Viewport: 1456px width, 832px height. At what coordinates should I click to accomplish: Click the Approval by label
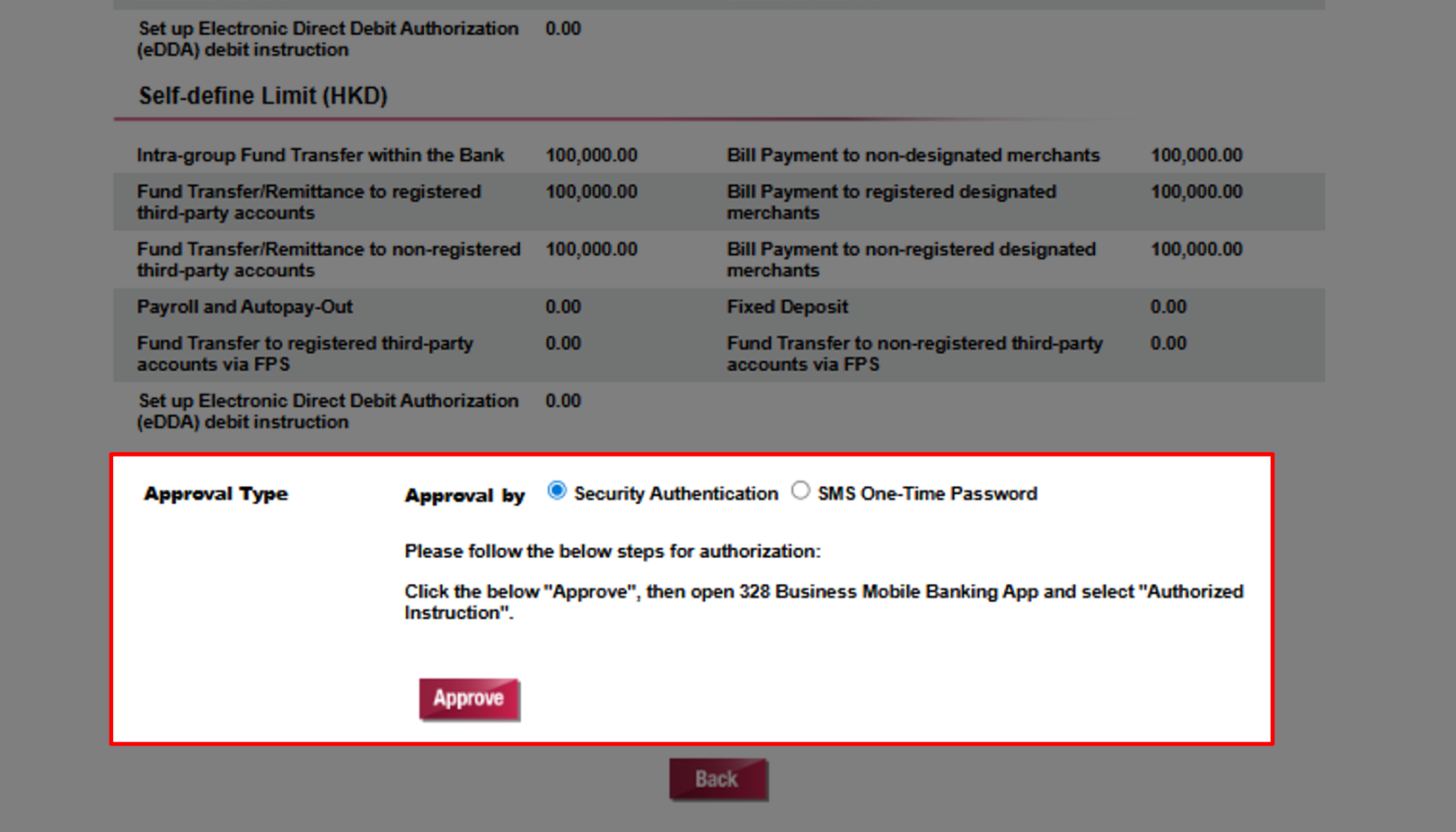coord(464,495)
